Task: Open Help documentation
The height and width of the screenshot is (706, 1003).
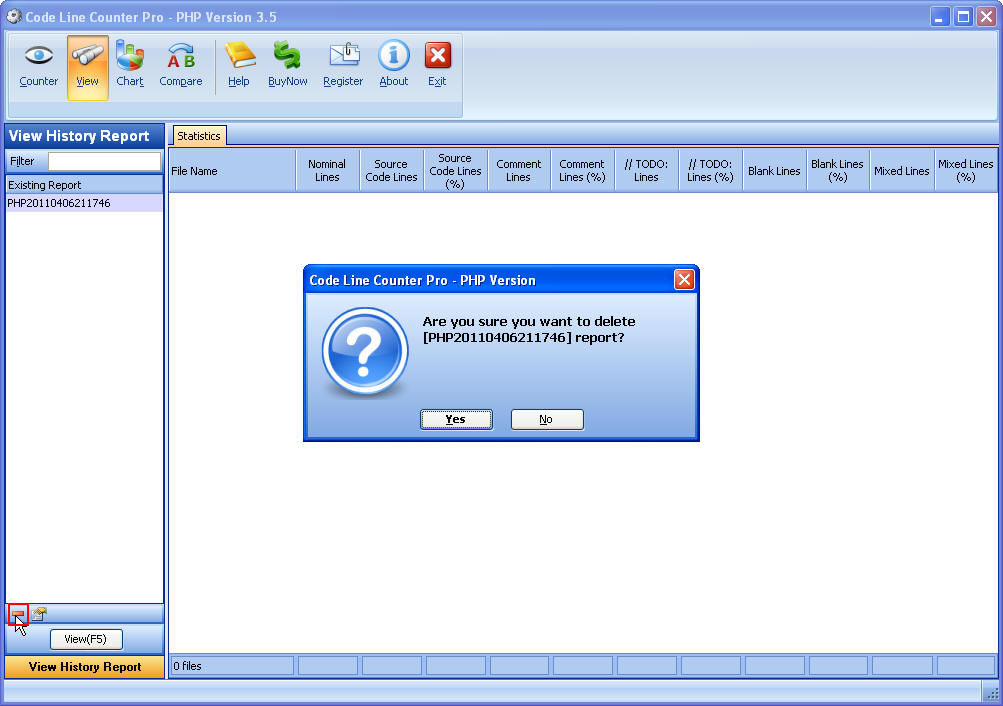Action: pos(239,63)
